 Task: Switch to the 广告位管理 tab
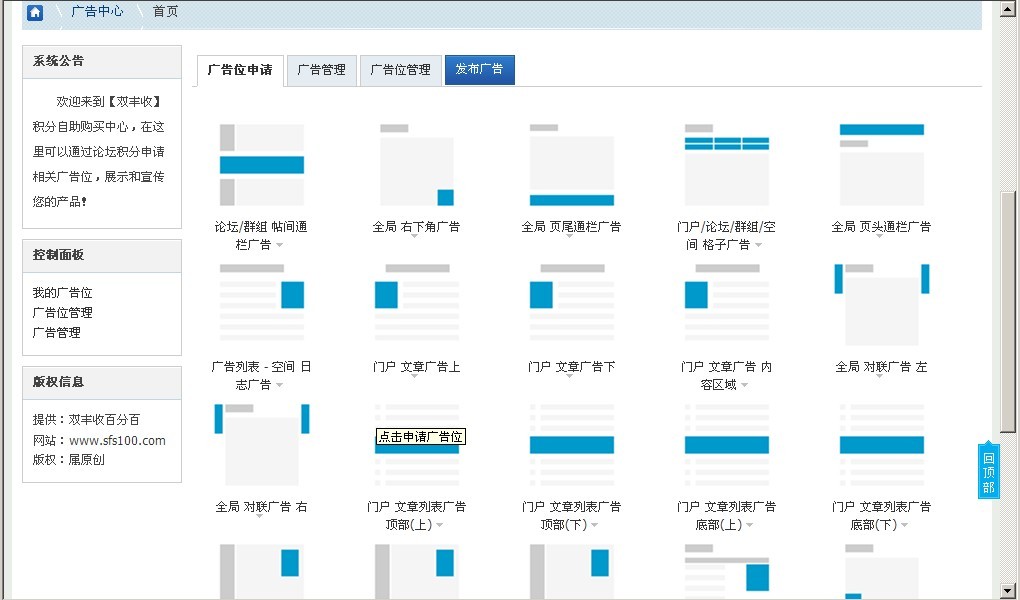(400, 70)
